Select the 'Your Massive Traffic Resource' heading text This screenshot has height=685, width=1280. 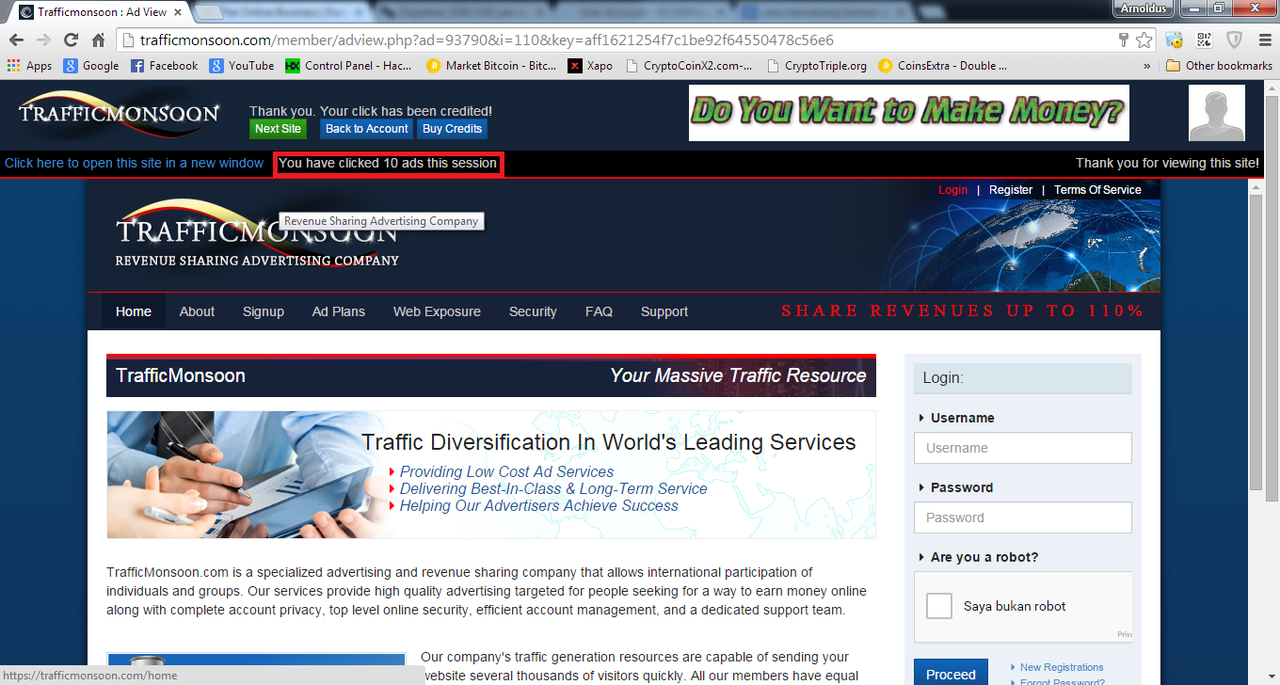738,376
